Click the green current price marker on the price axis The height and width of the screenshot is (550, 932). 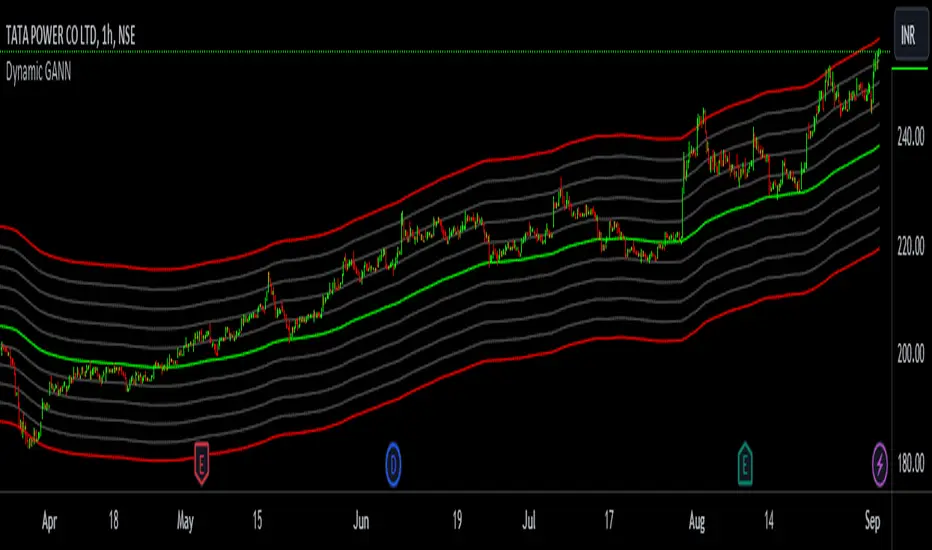tap(909, 68)
